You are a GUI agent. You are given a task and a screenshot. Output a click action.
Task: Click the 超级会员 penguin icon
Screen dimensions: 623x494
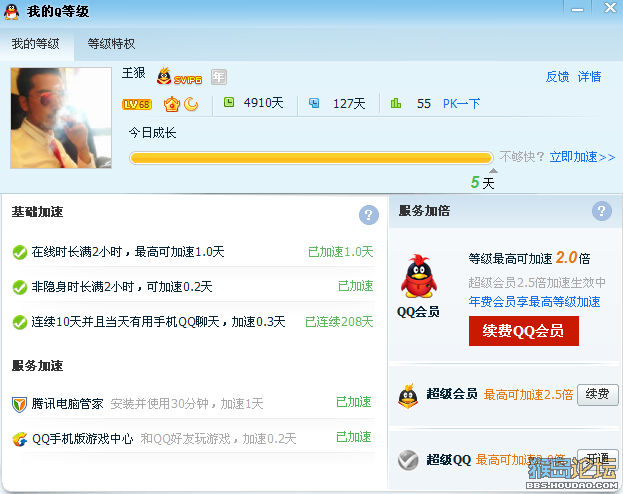(408, 396)
